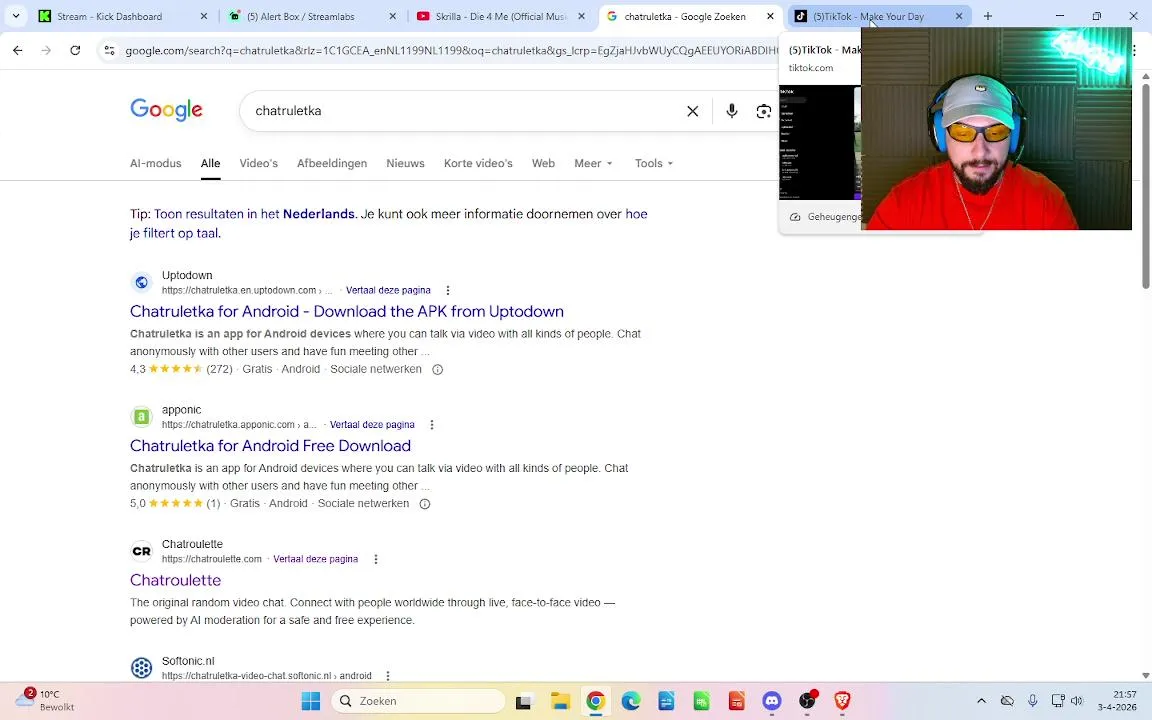This screenshot has width=1152, height=720.
Task: Open the weather widget showing 10°C Bewolkt
Action: coord(46,701)
